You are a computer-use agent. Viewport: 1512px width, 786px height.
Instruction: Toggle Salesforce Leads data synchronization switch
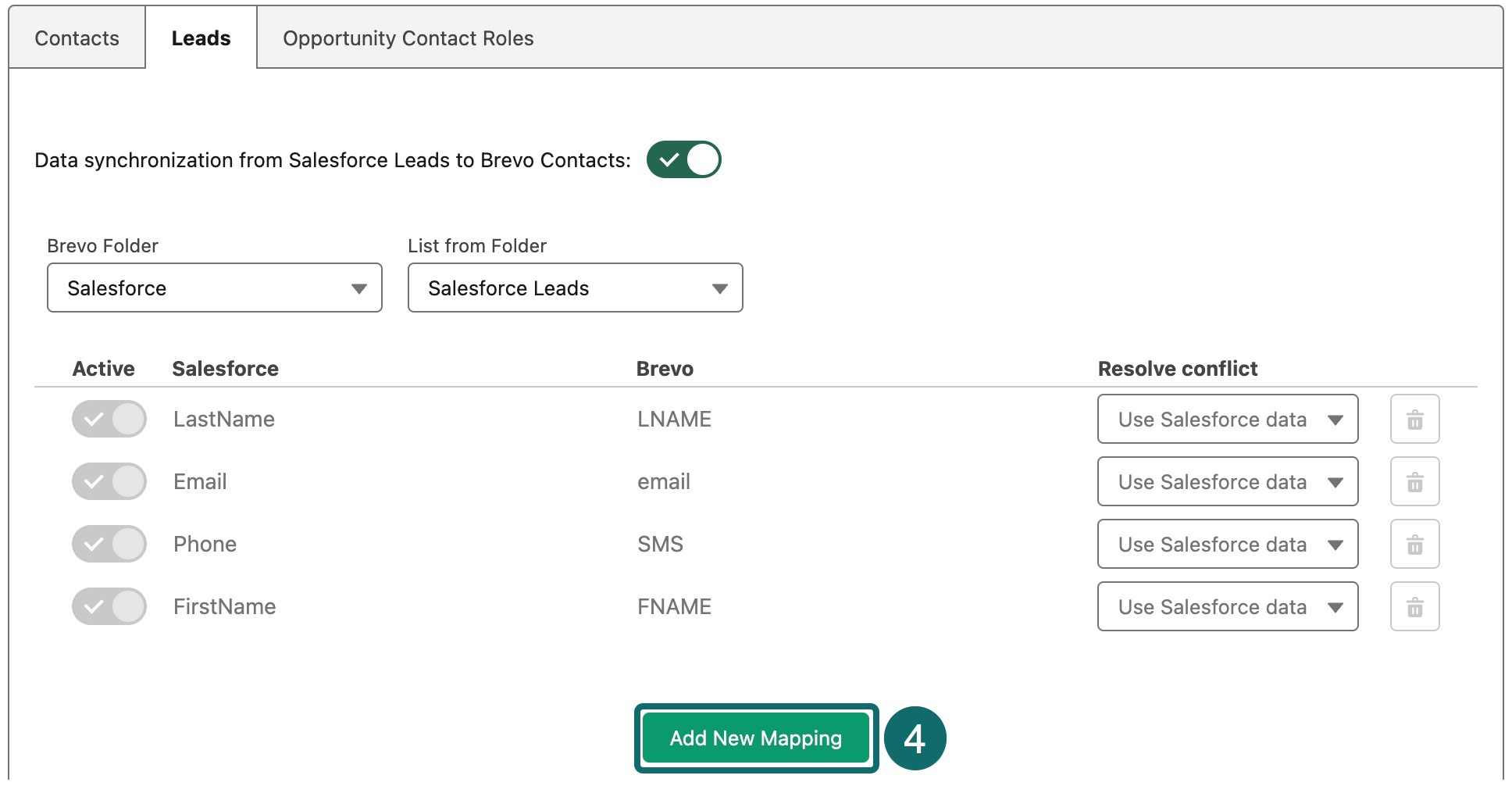(x=683, y=160)
